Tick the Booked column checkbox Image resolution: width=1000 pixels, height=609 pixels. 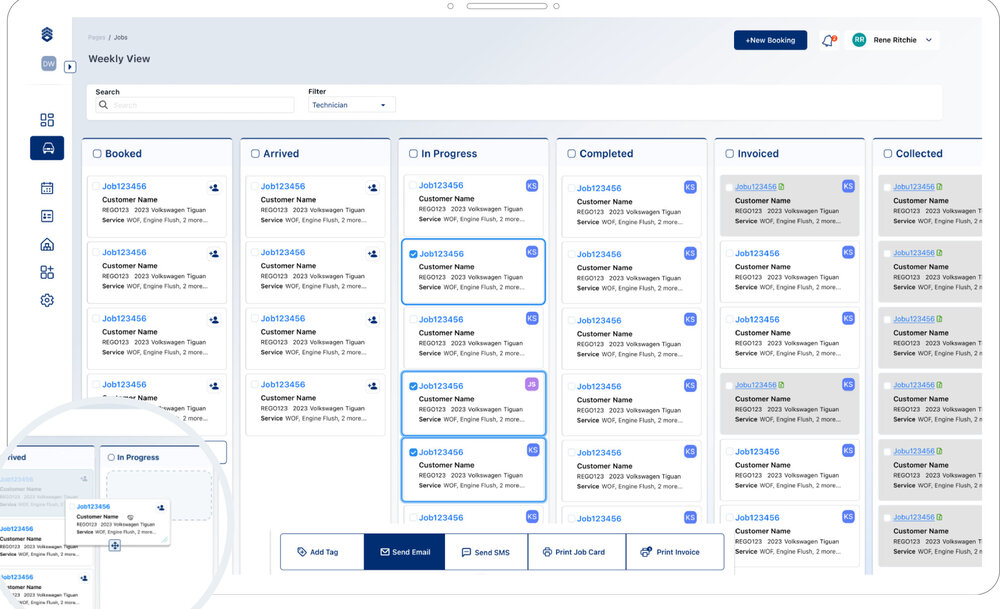(x=97, y=154)
